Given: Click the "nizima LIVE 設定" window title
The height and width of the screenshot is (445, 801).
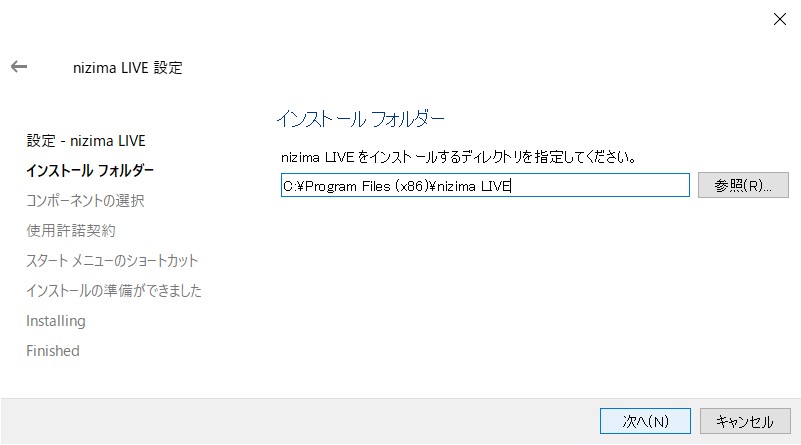Looking at the screenshot, I should pyautogui.click(x=127, y=68).
